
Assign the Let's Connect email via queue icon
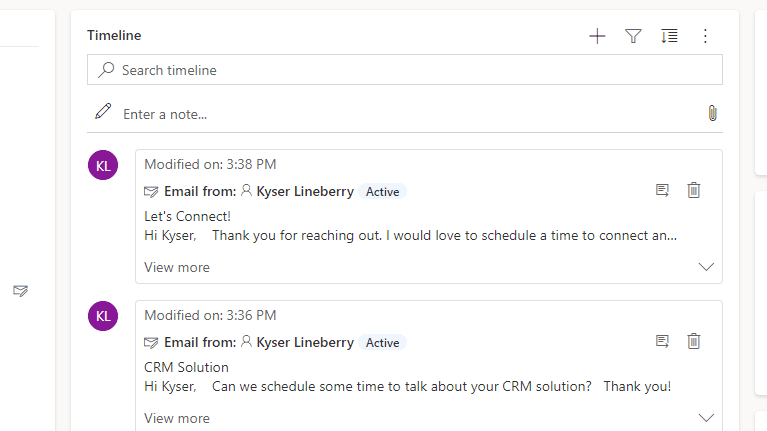point(662,190)
